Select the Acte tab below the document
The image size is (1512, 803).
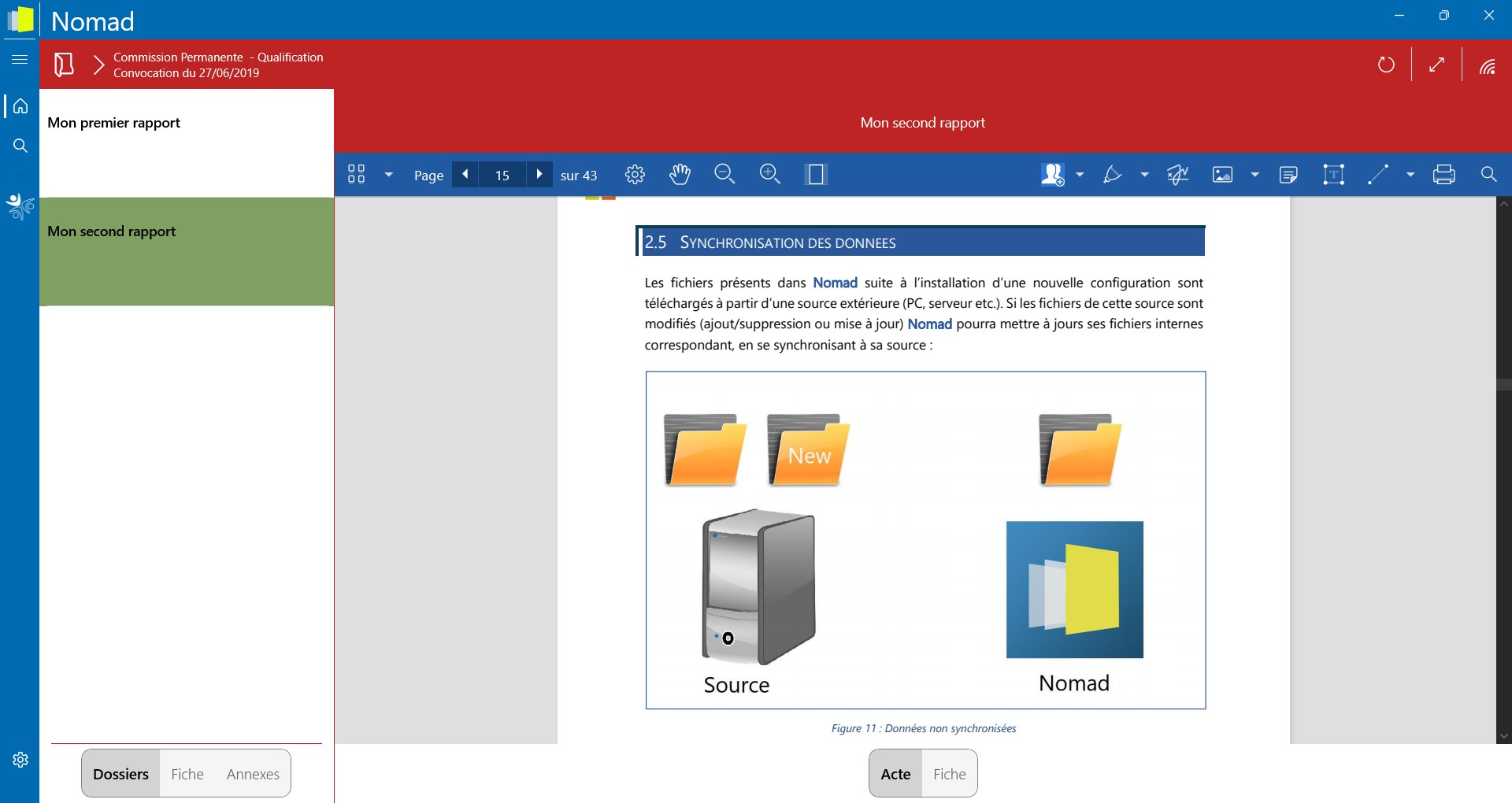tap(895, 774)
